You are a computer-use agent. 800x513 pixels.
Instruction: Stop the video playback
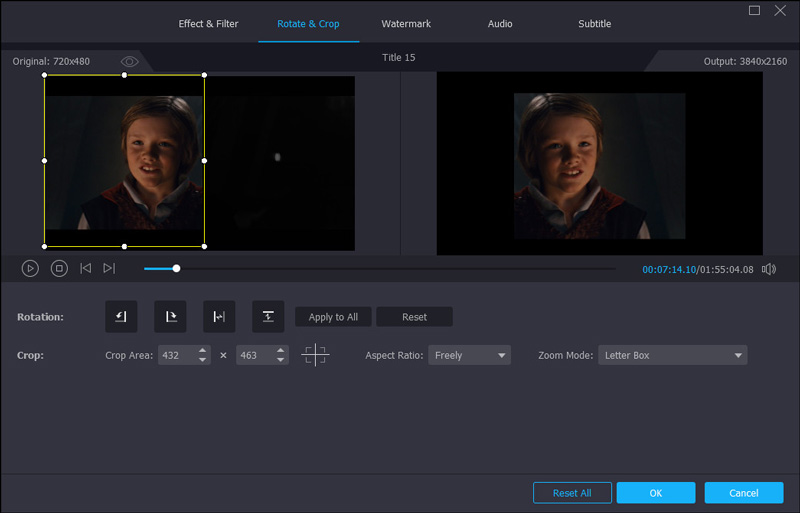point(59,268)
